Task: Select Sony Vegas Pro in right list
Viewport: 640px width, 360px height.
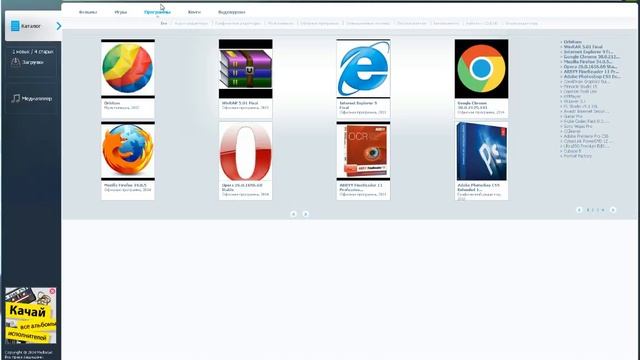Action: (577, 126)
